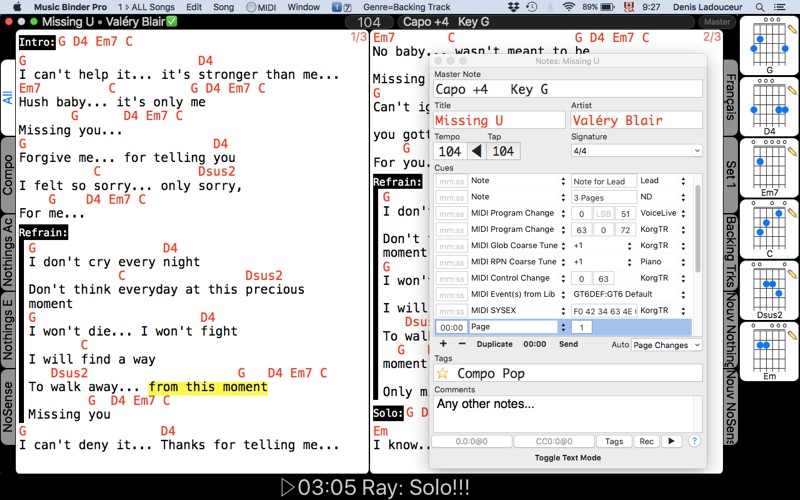Click the tempo arrow between 104 fields
800x500 pixels.
477,151
